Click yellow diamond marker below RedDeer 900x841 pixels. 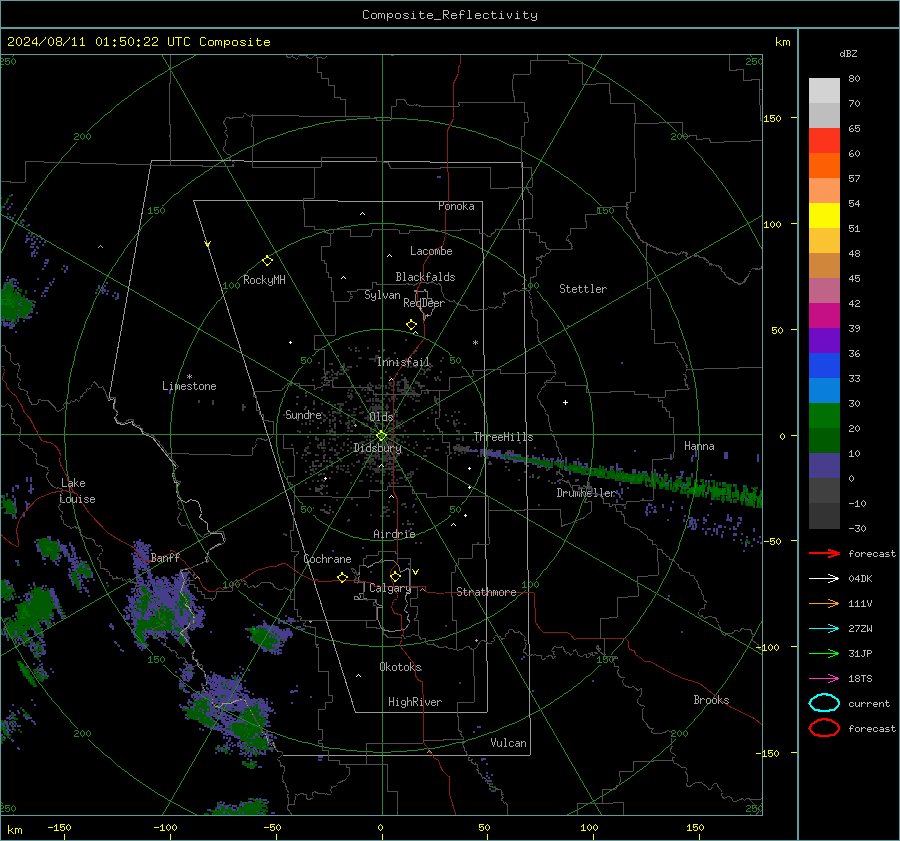coord(412,325)
